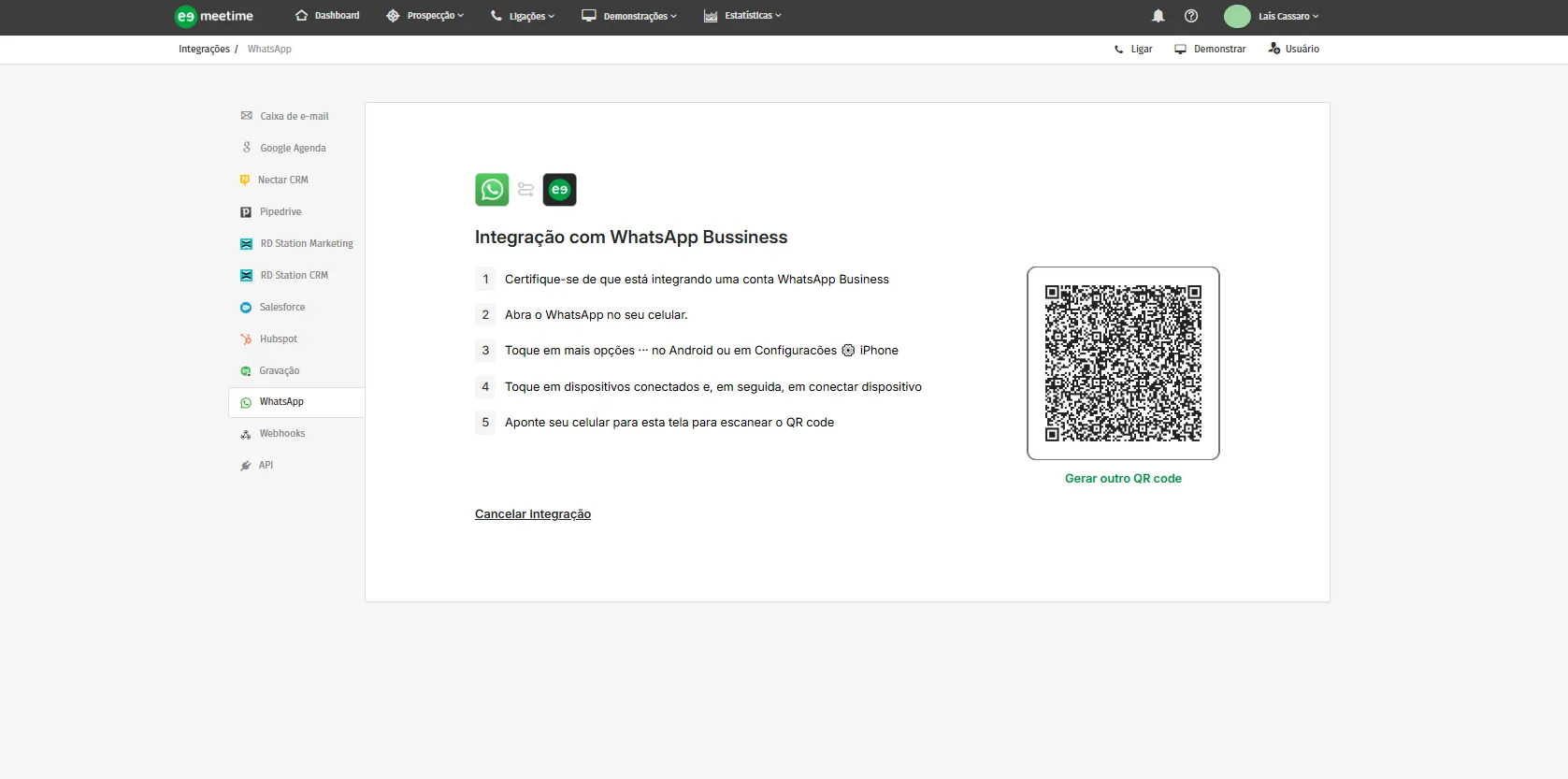Screen dimensions: 1568x779
Task: Click the WhatsApp breadcrumb text
Action: coord(269,50)
